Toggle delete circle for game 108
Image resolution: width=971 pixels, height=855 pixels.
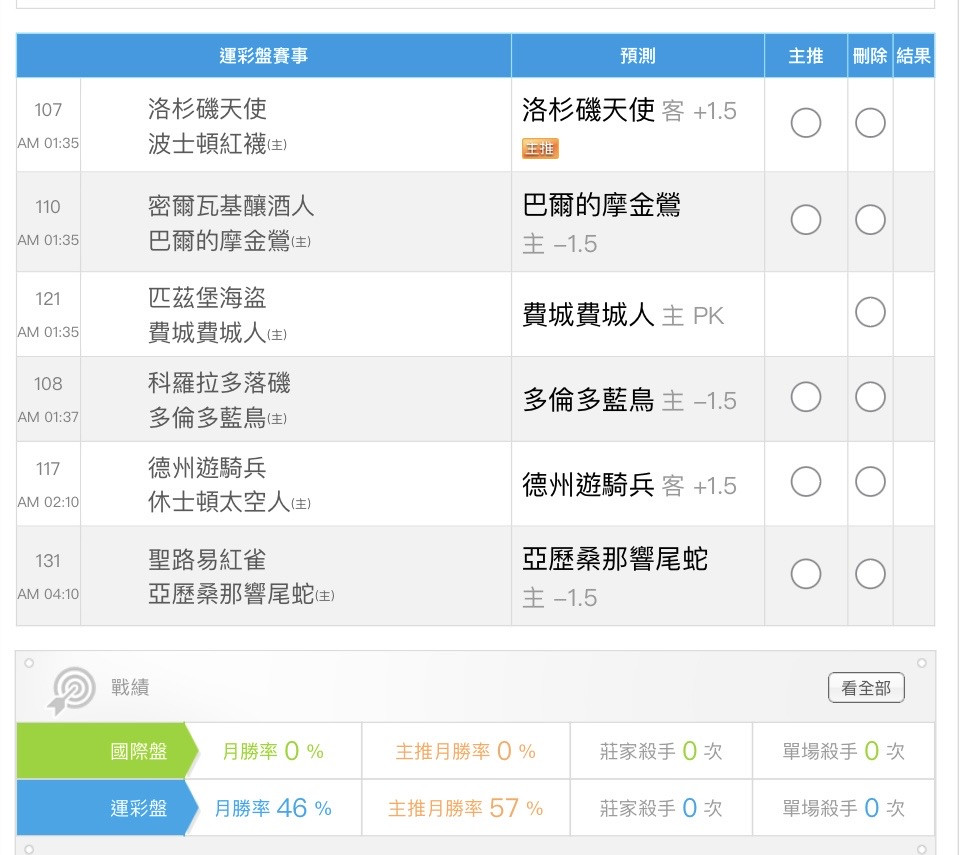pyautogui.click(x=870, y=398)
